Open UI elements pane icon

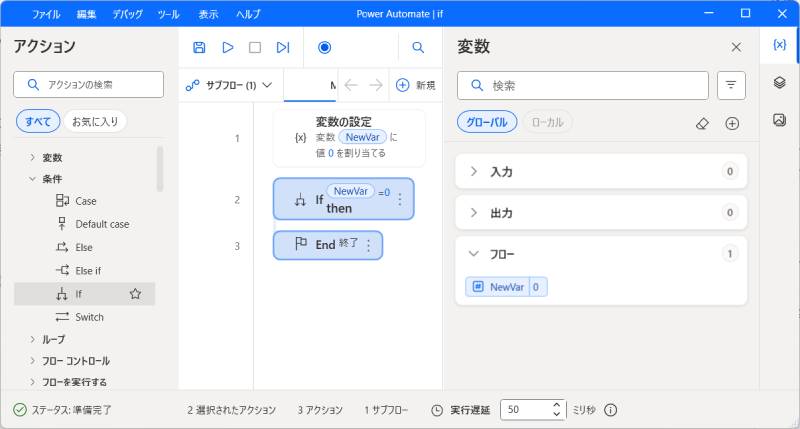tap(780, 83)
